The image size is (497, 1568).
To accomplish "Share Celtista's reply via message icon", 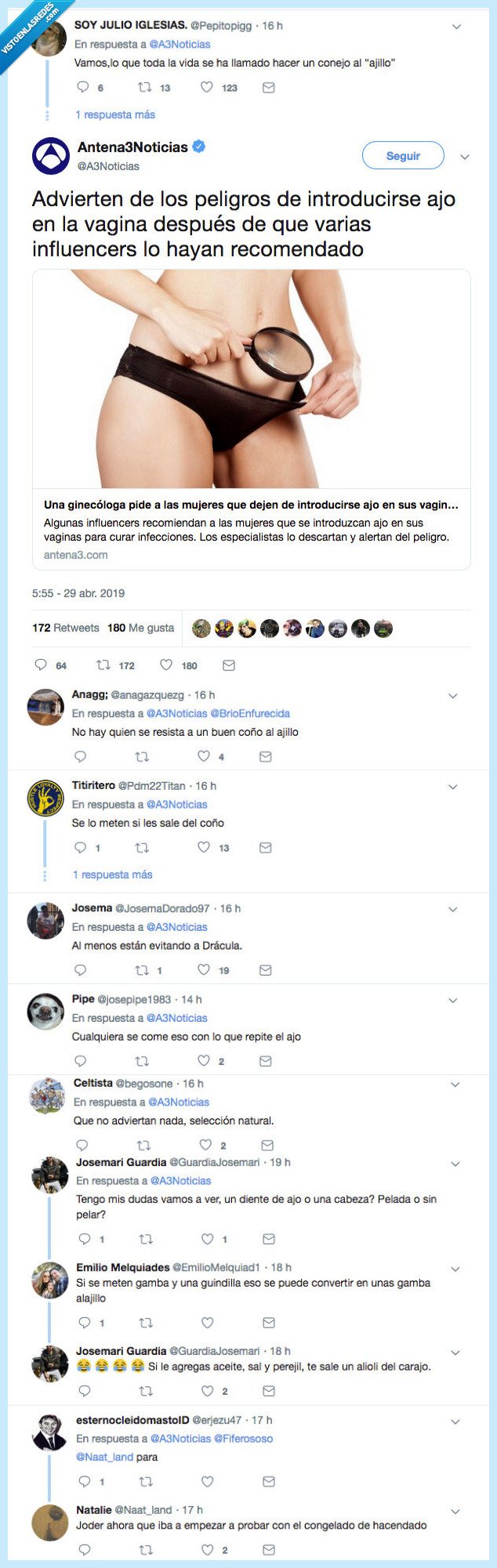I will [267, 1145].
